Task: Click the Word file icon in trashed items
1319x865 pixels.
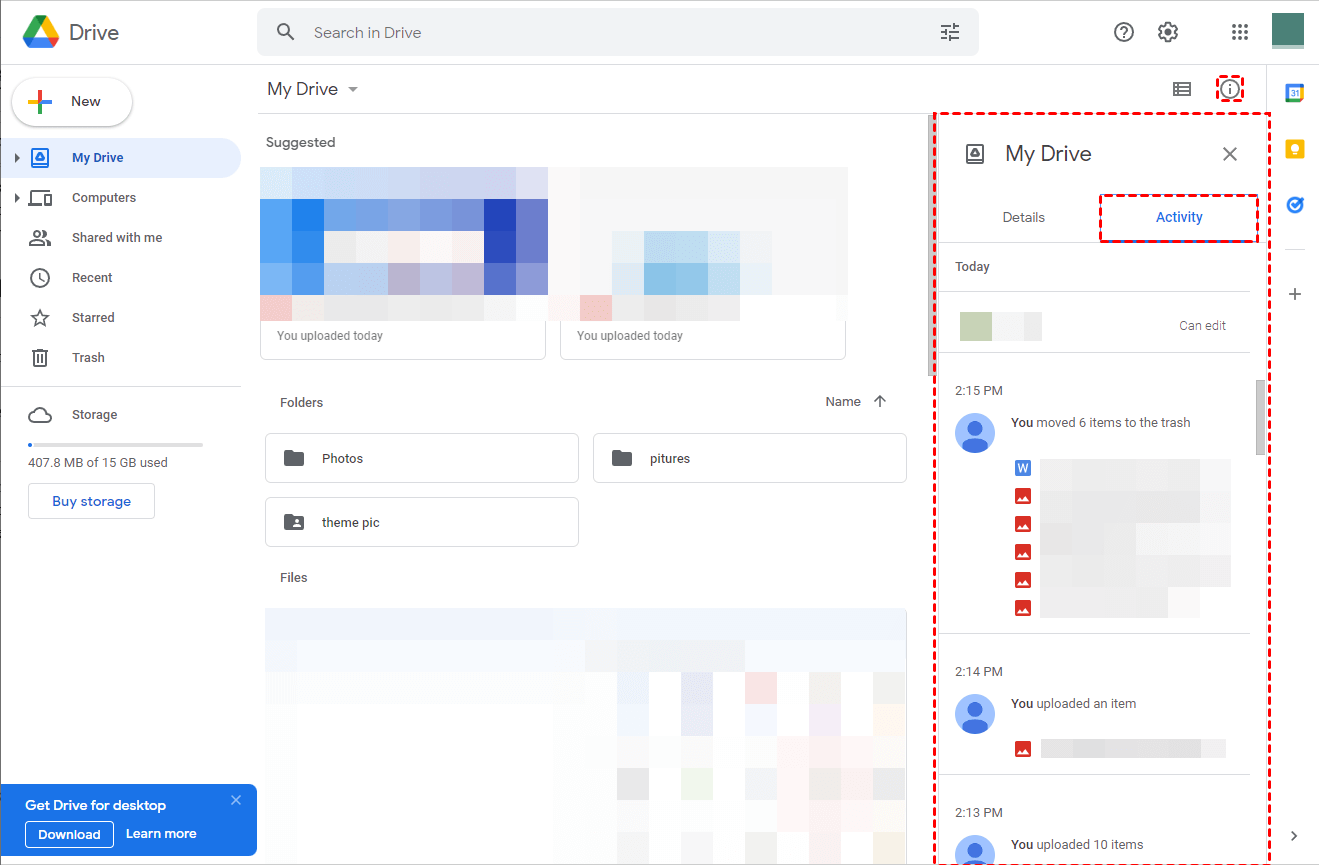Action: [1023, 468]
